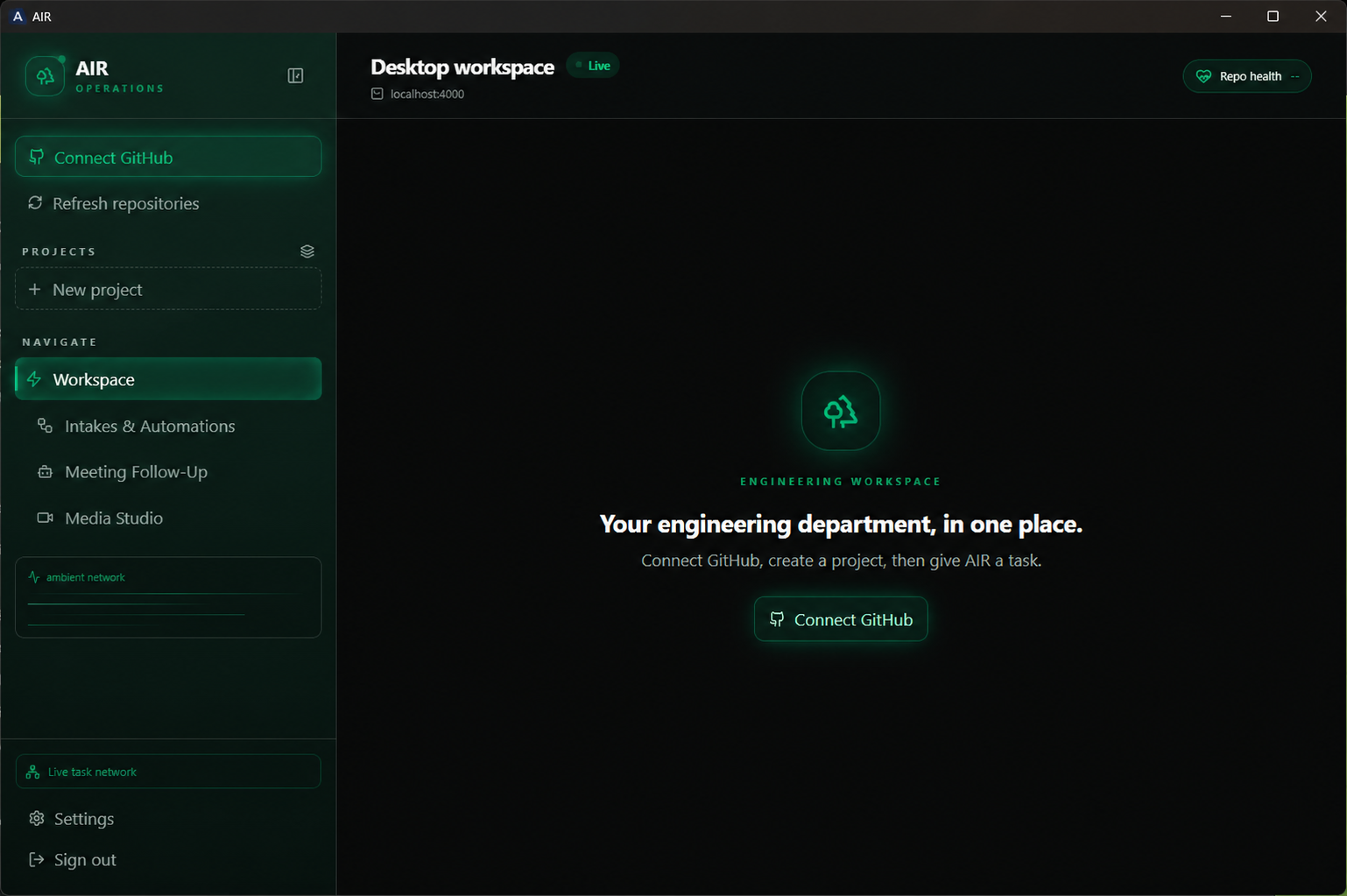1347x896 pixels.
Task: Click the Intakes & Automations workflow icon
Action: [x=45, y=426]
